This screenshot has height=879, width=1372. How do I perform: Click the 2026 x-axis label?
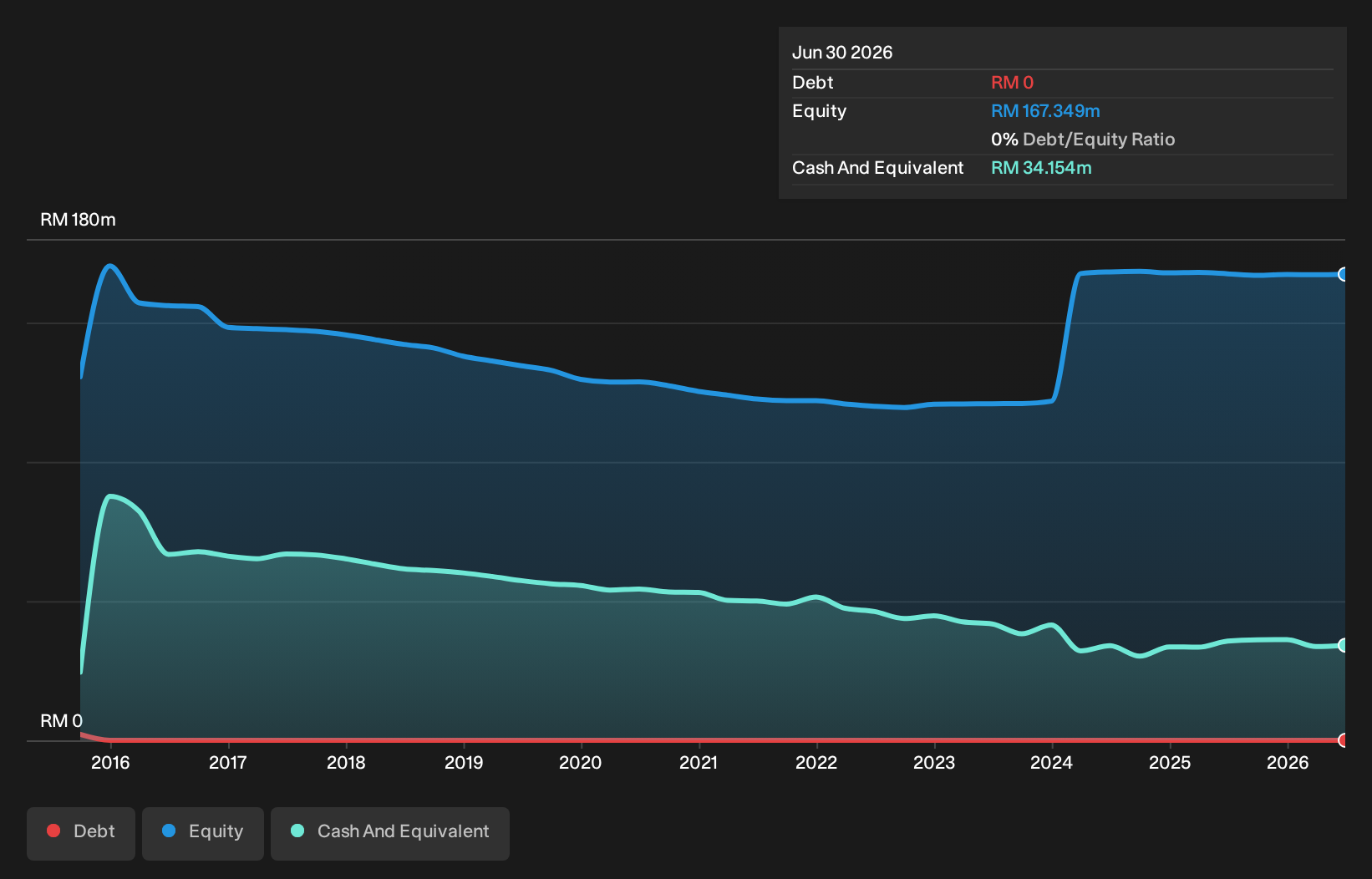point(1288,762)
